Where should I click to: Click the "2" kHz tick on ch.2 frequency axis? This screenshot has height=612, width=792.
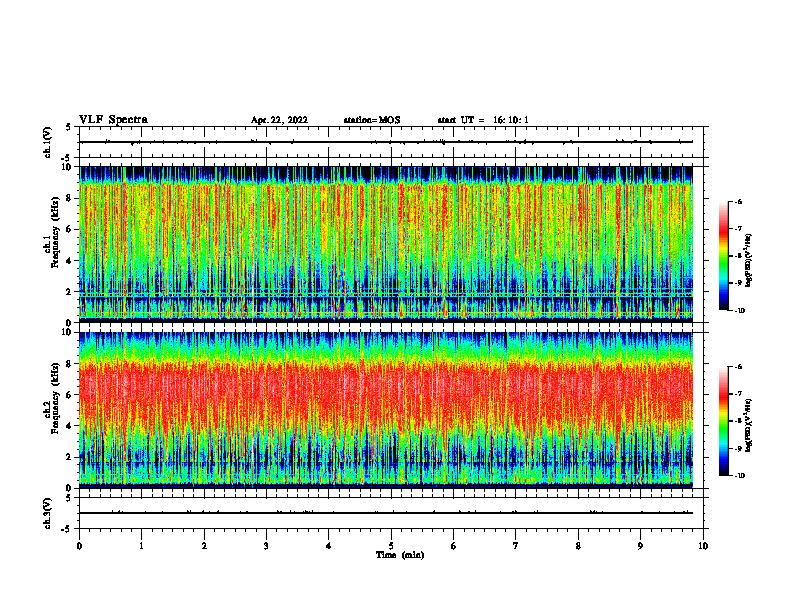69,457
